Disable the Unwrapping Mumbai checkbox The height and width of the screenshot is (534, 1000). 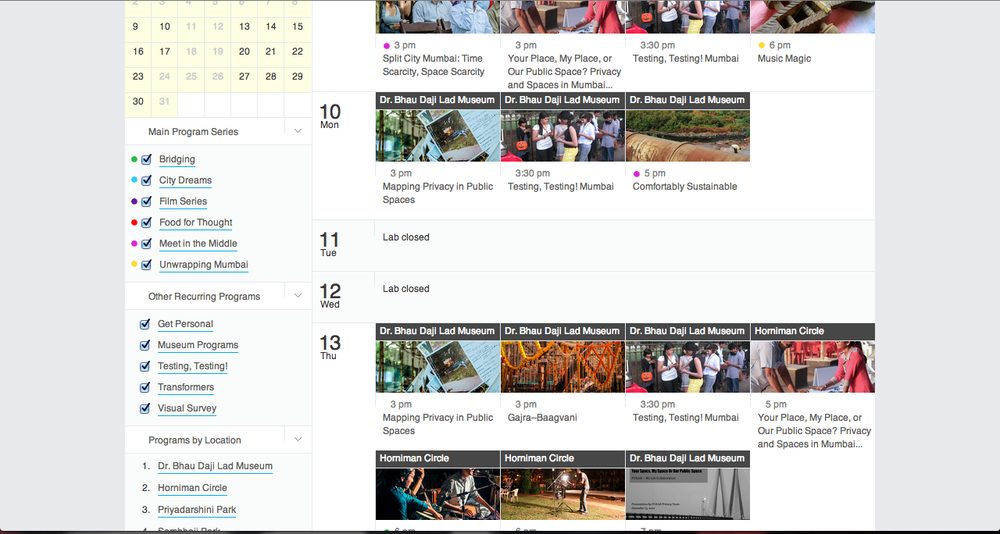point(146,265)
